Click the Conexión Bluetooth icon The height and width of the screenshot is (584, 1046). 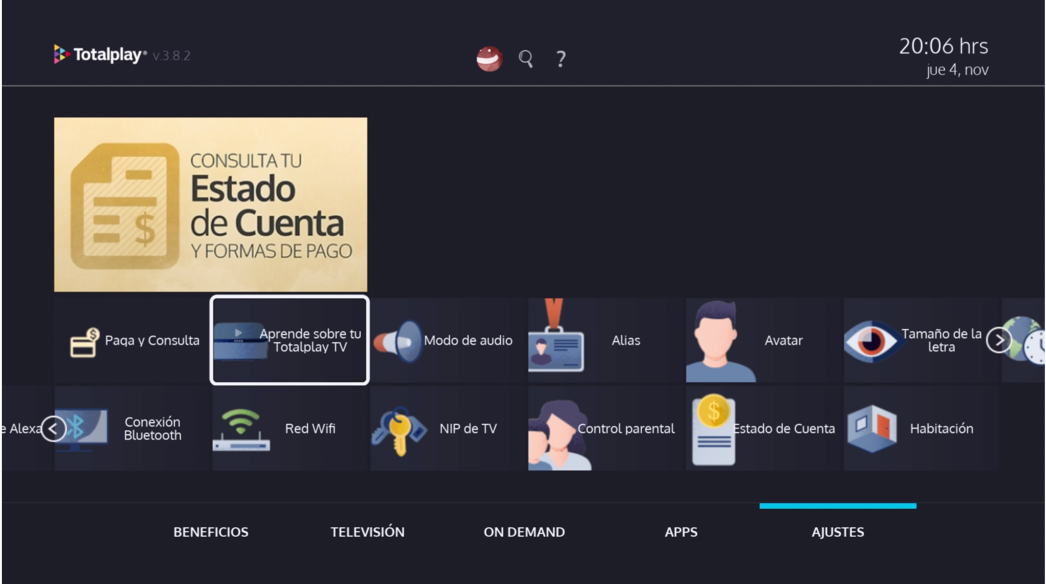point(82,428)
